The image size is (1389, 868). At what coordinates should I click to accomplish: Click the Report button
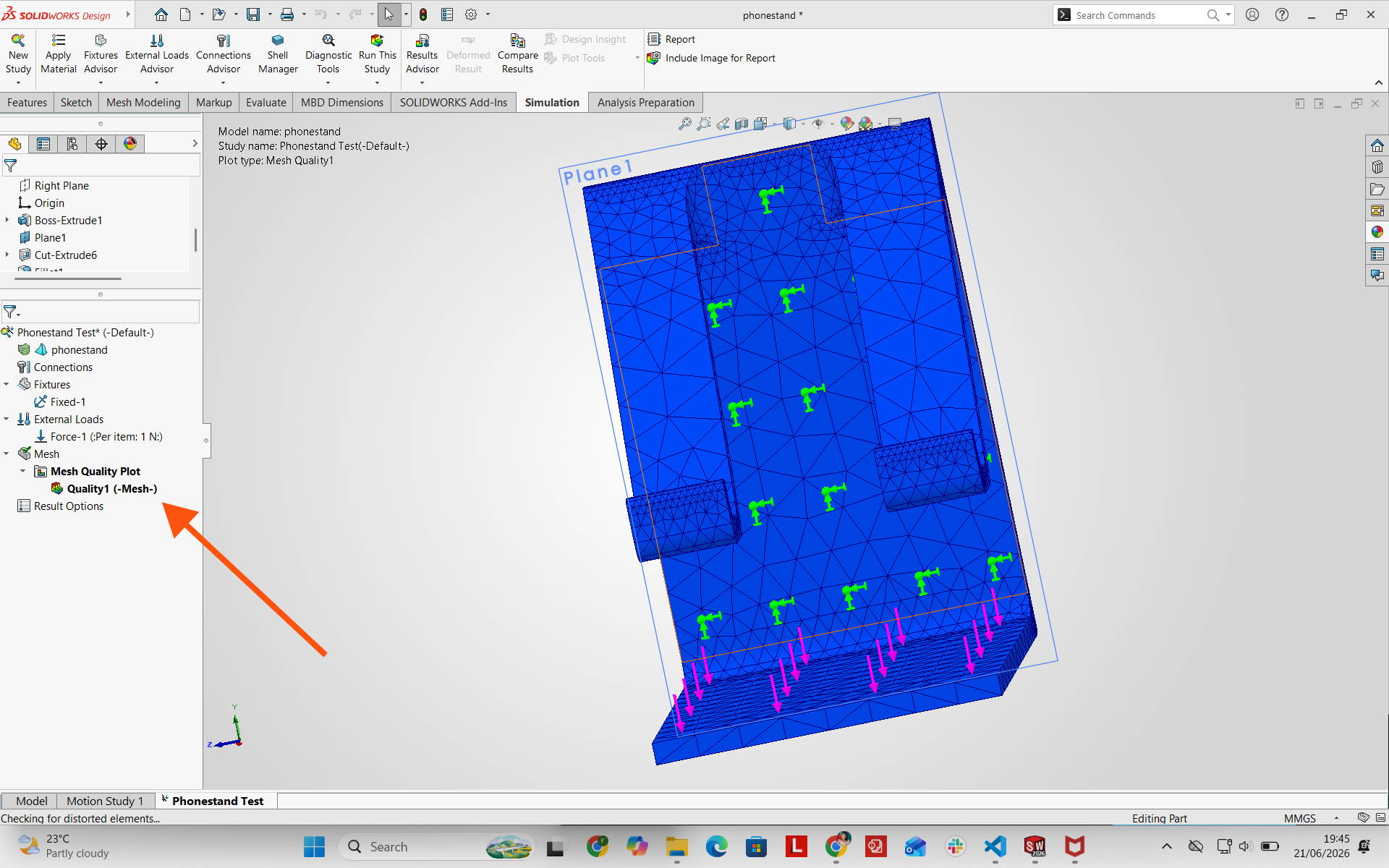671,39
